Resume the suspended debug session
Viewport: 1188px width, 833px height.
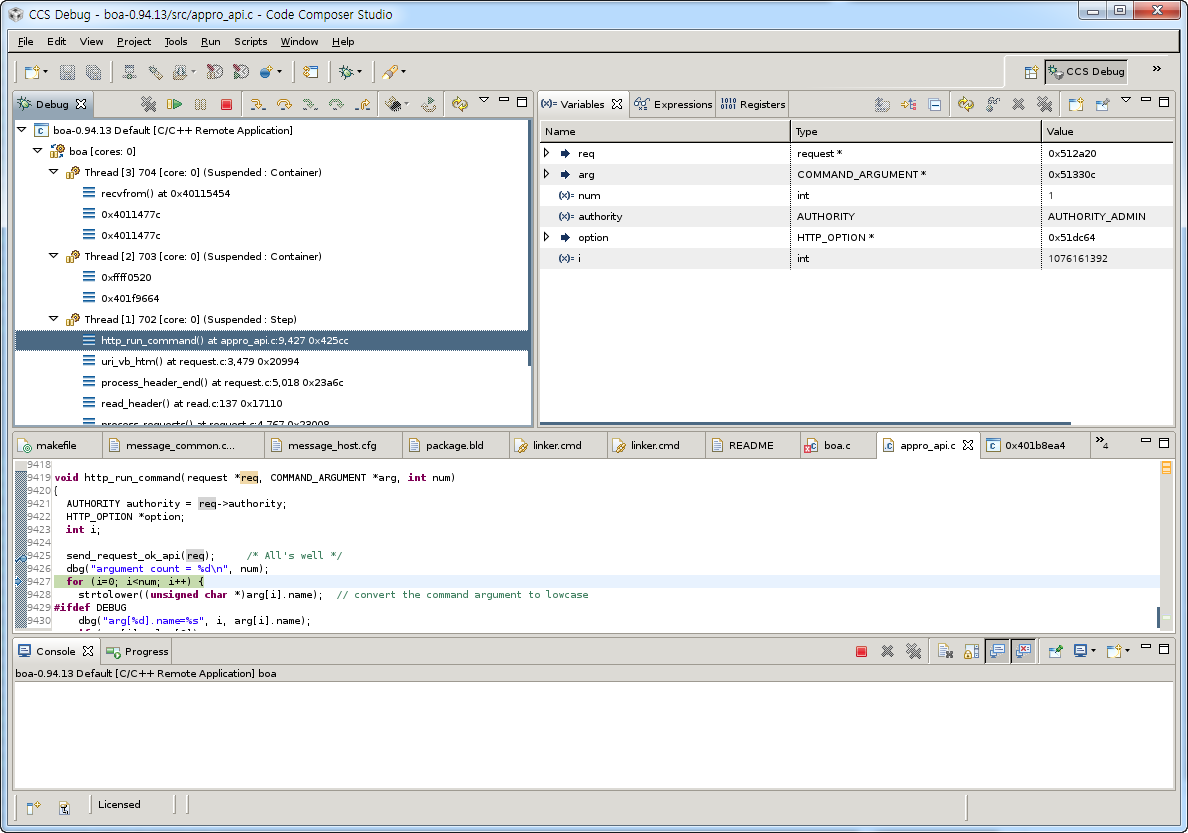[174, 104]
